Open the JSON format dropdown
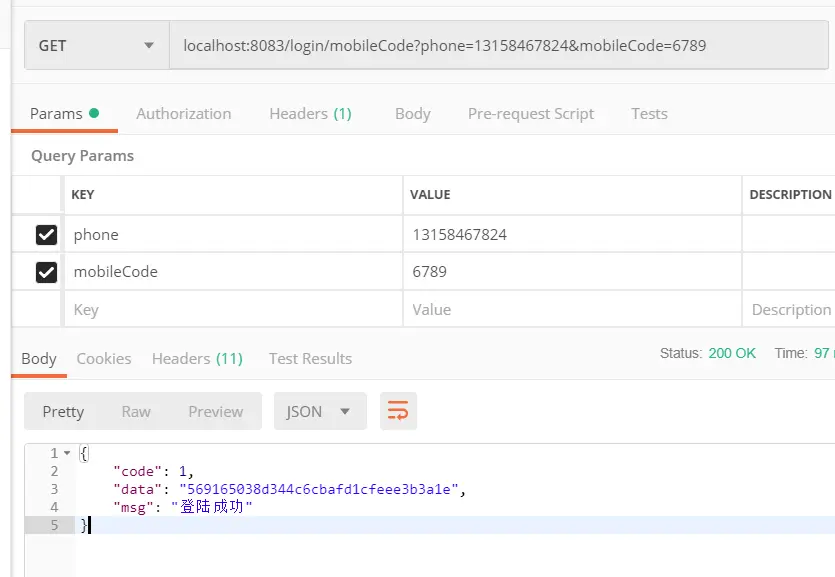This screenshot has height=577, width=835. pyautogui.click(x=319, y=411)
